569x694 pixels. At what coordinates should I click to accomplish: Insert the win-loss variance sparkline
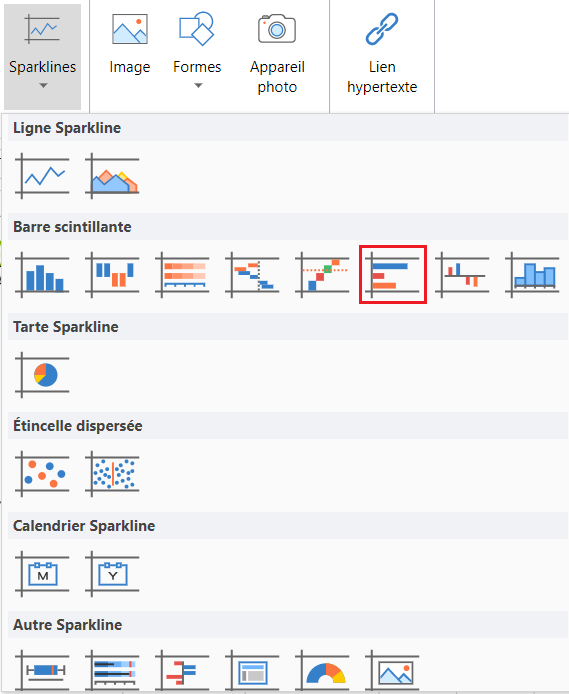(462, 275)
